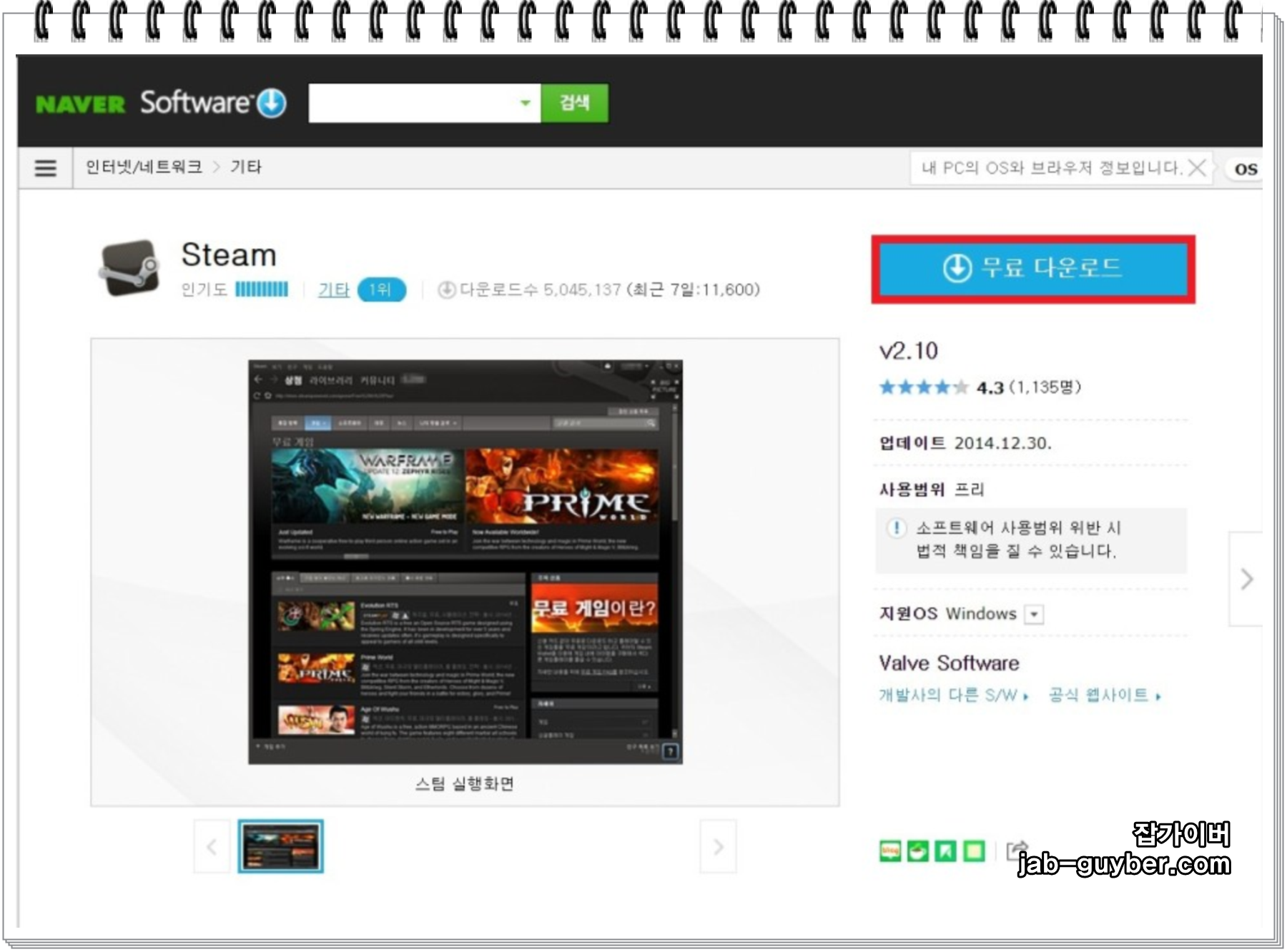1287x952 pixels.
Task: Expand the search box dropdown arrow
Action: point(526,103)
